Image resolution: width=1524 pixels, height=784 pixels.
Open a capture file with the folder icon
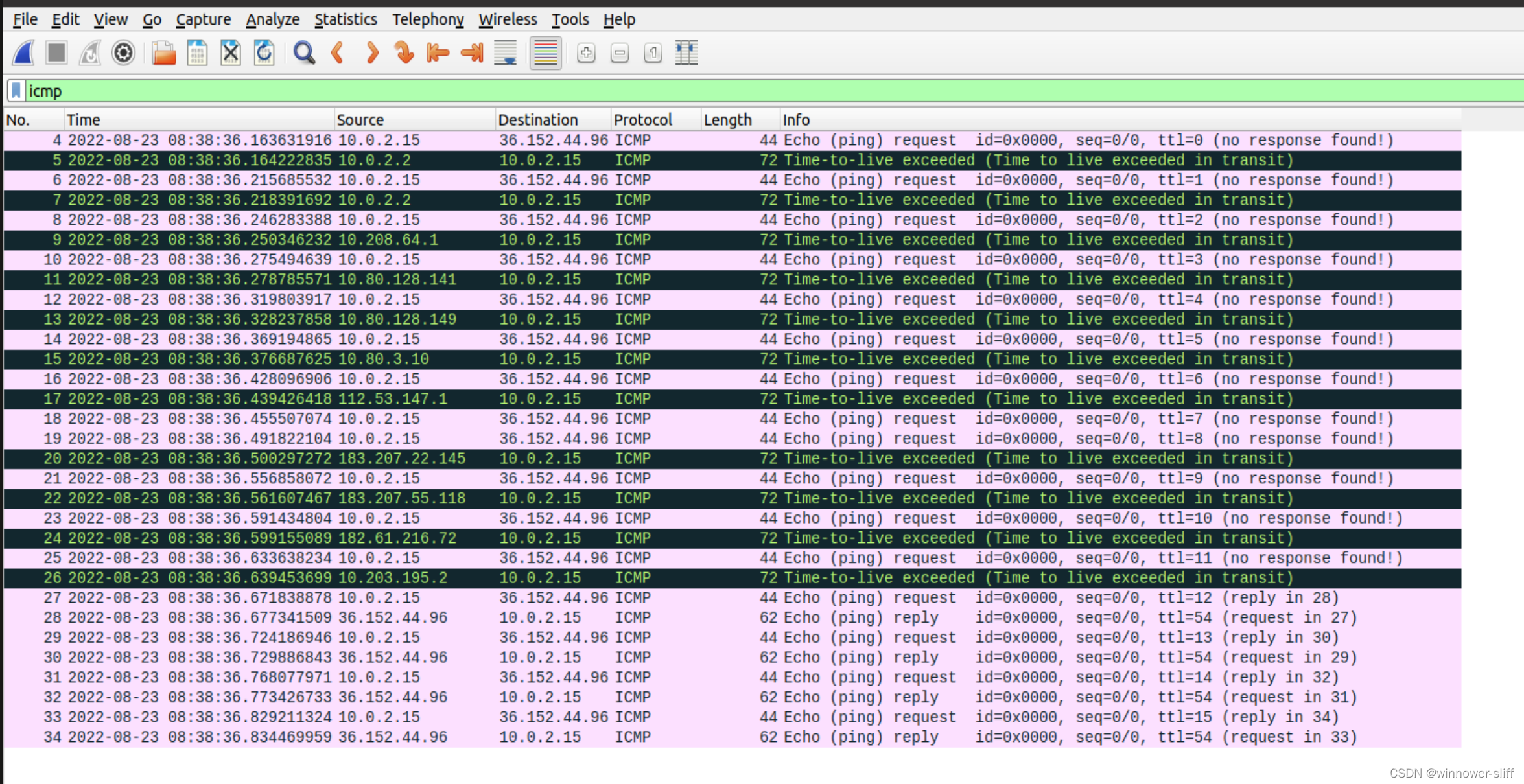(x=163, y=53)
